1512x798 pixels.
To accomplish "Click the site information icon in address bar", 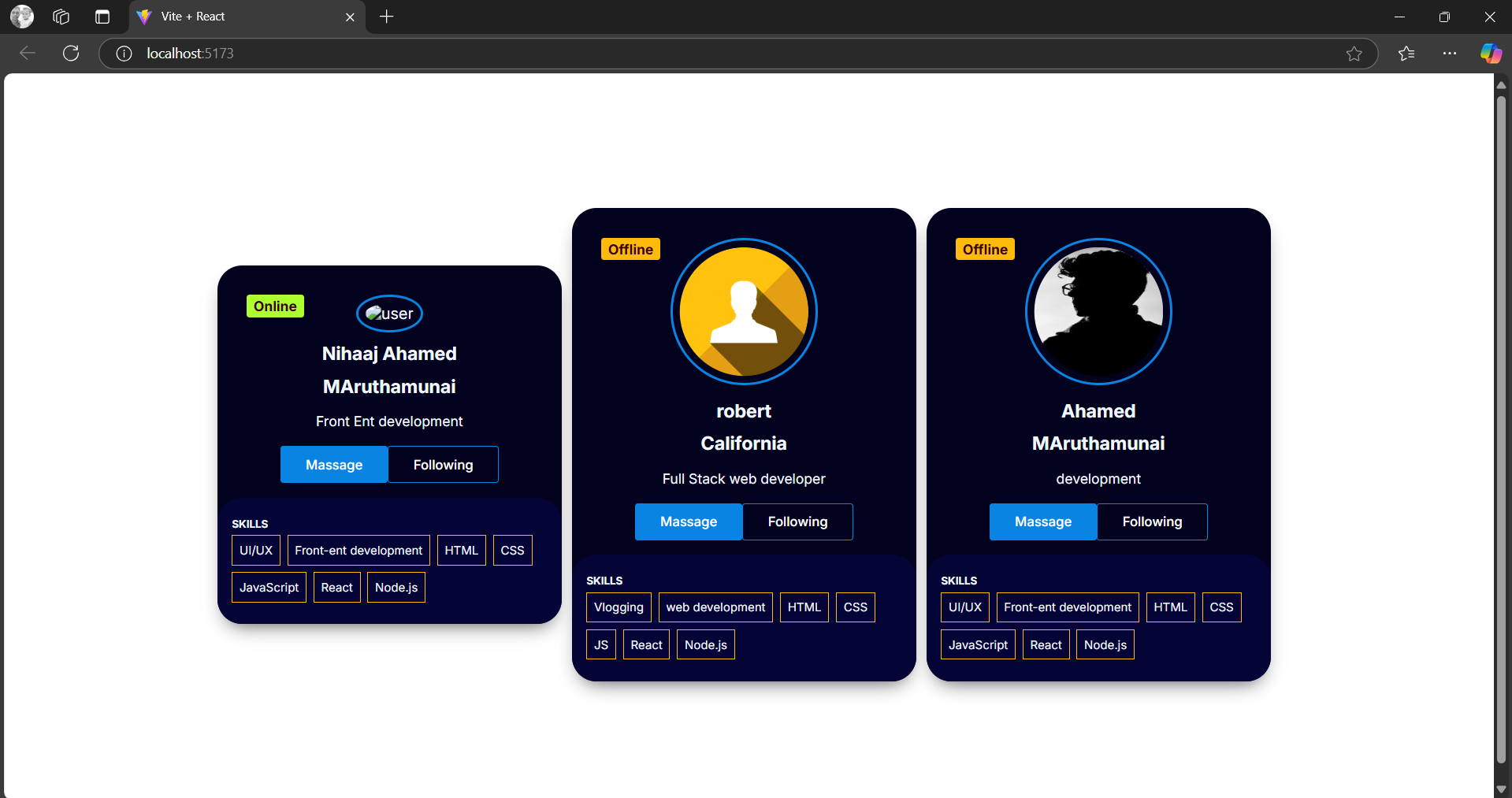I will [124, 54].
